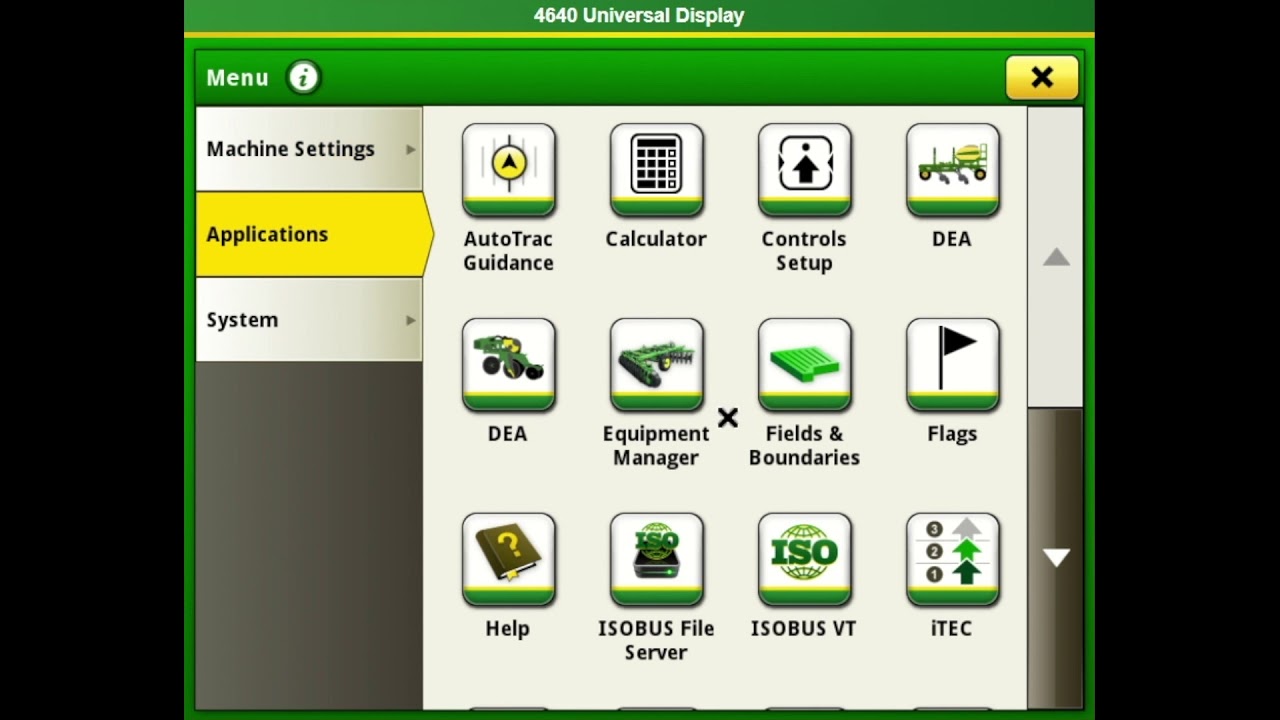
Task: Open the iTEC sequence icon
Action: [x=952, y=559]
